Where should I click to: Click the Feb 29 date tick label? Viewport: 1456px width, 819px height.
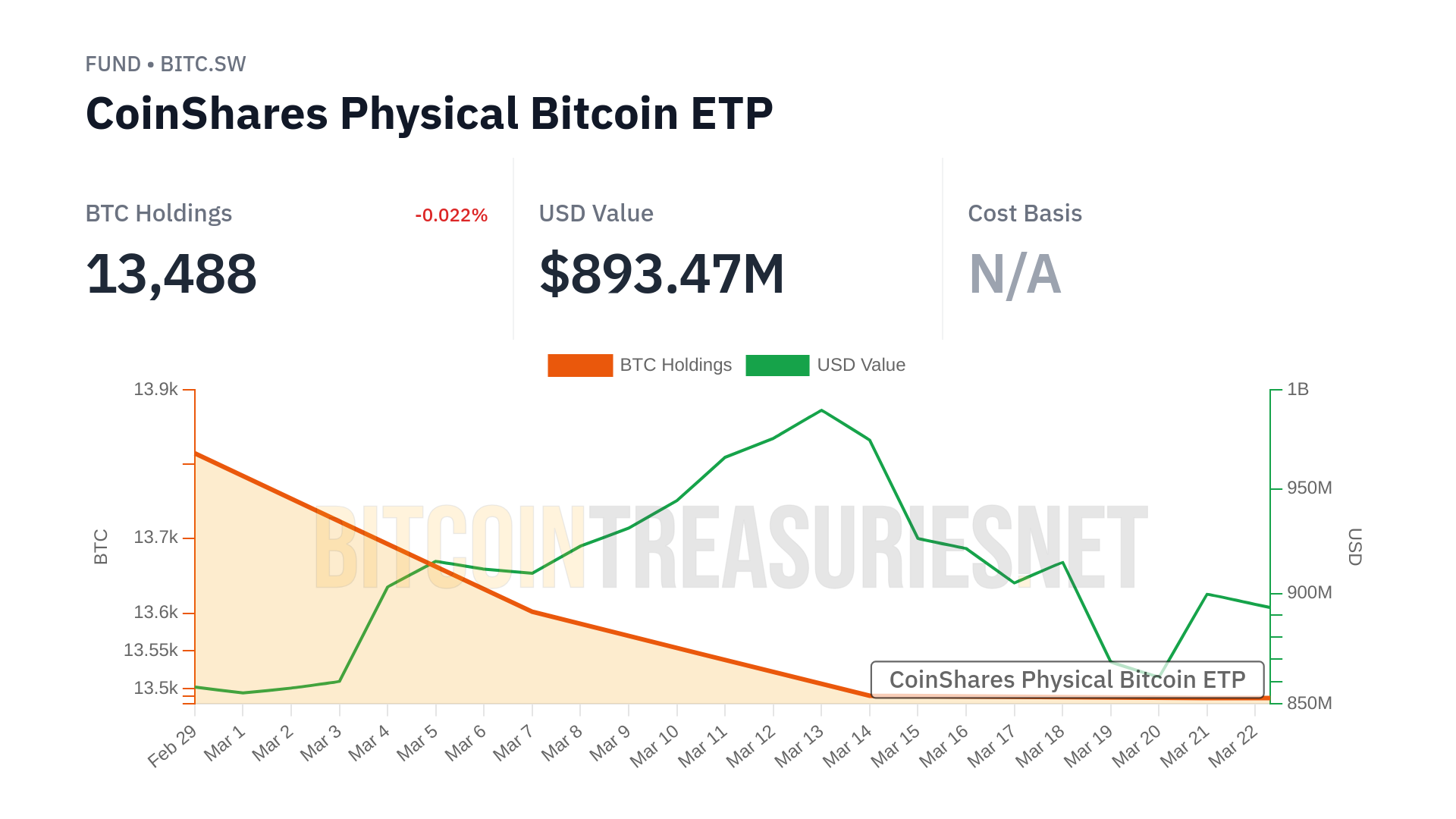coord(172,745)
